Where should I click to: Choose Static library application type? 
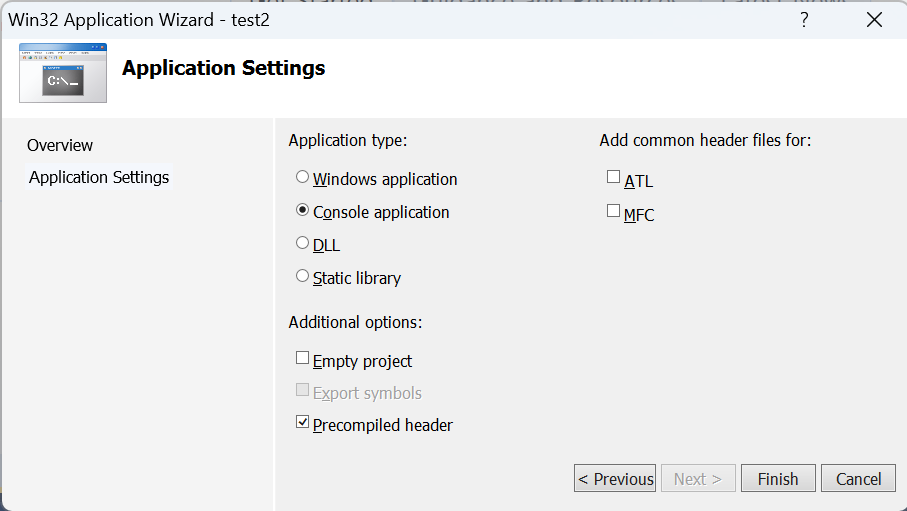coord(302,276)
